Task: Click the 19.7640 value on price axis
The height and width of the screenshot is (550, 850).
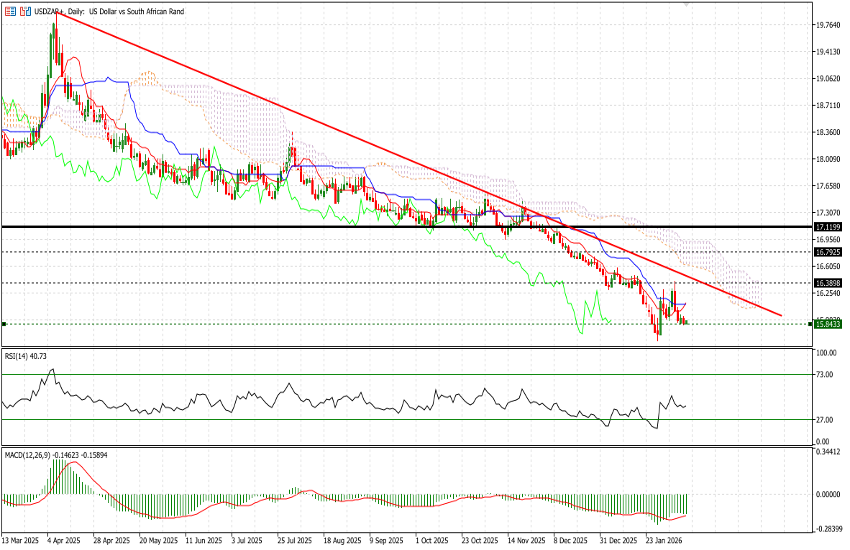Action: (826, 25)
